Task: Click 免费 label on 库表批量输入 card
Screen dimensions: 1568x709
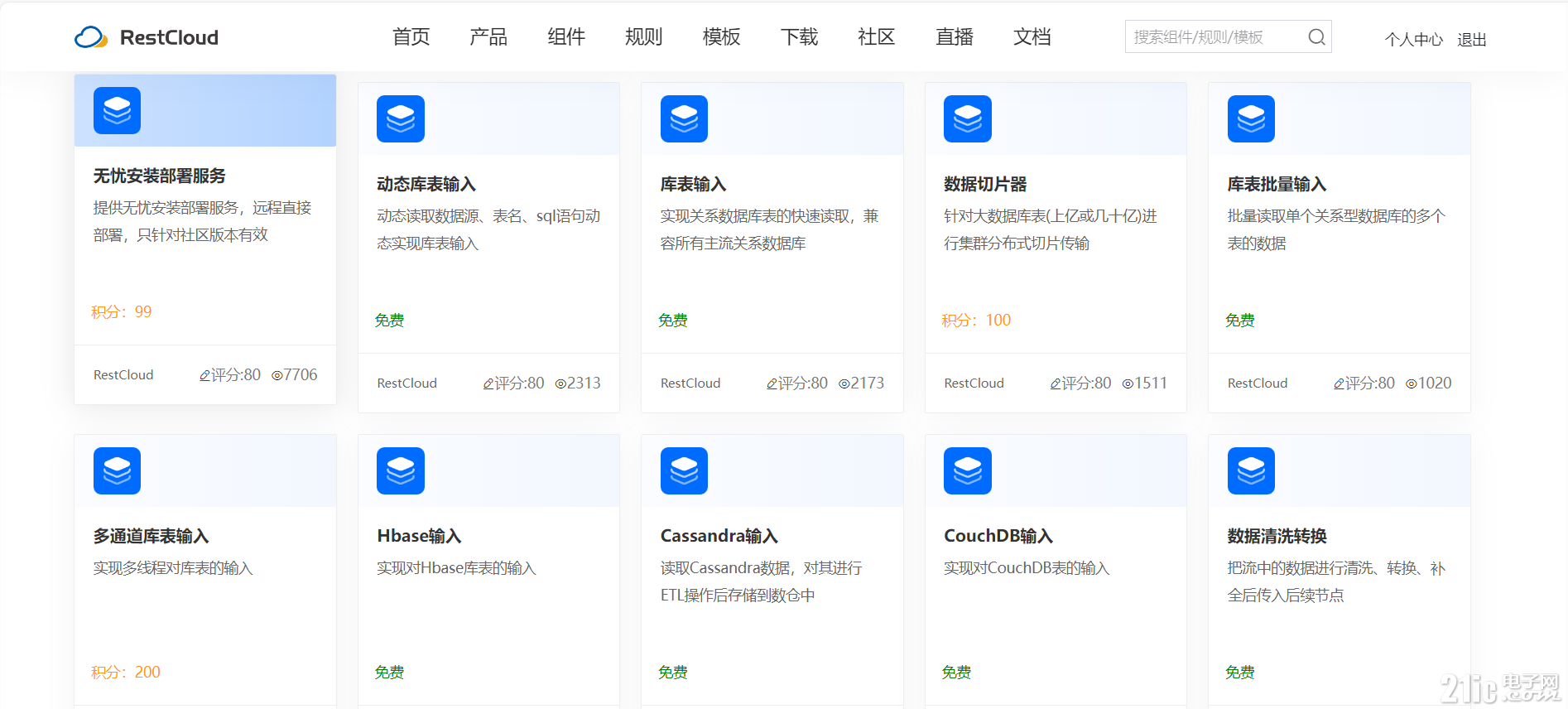Action: 1240,320
